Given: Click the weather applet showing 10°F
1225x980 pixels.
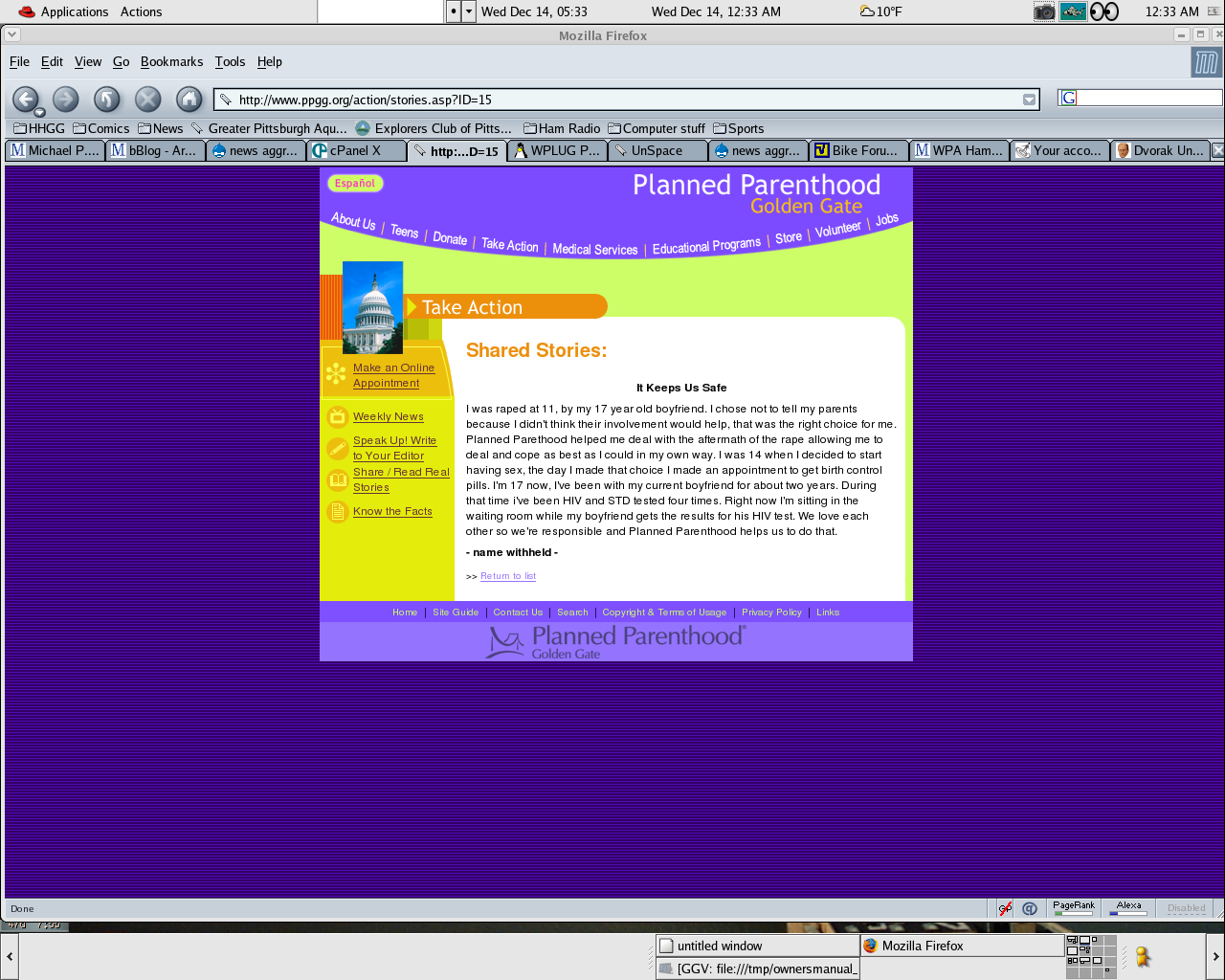Looking at the screenshot, I should [880, 11].
